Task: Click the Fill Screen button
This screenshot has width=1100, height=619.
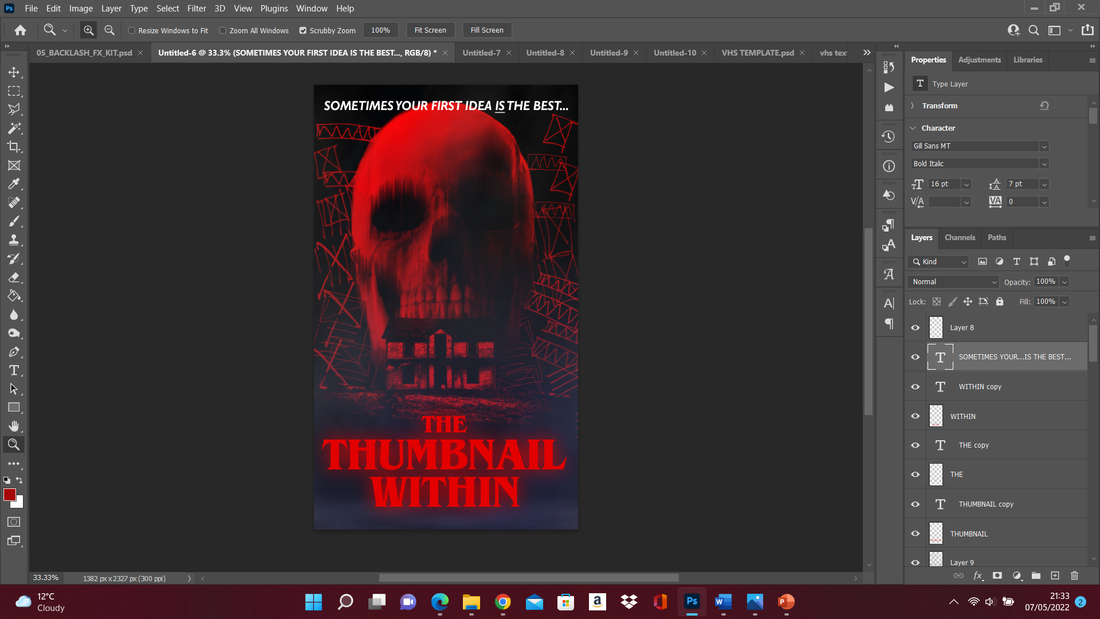Action: (x=487, y=30)
